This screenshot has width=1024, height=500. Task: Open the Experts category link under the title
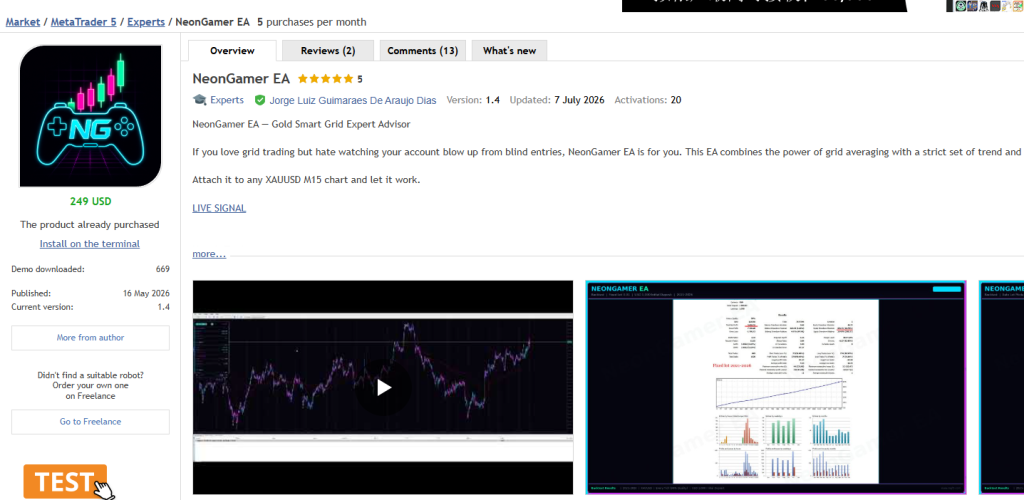click(x=227, y=100)
